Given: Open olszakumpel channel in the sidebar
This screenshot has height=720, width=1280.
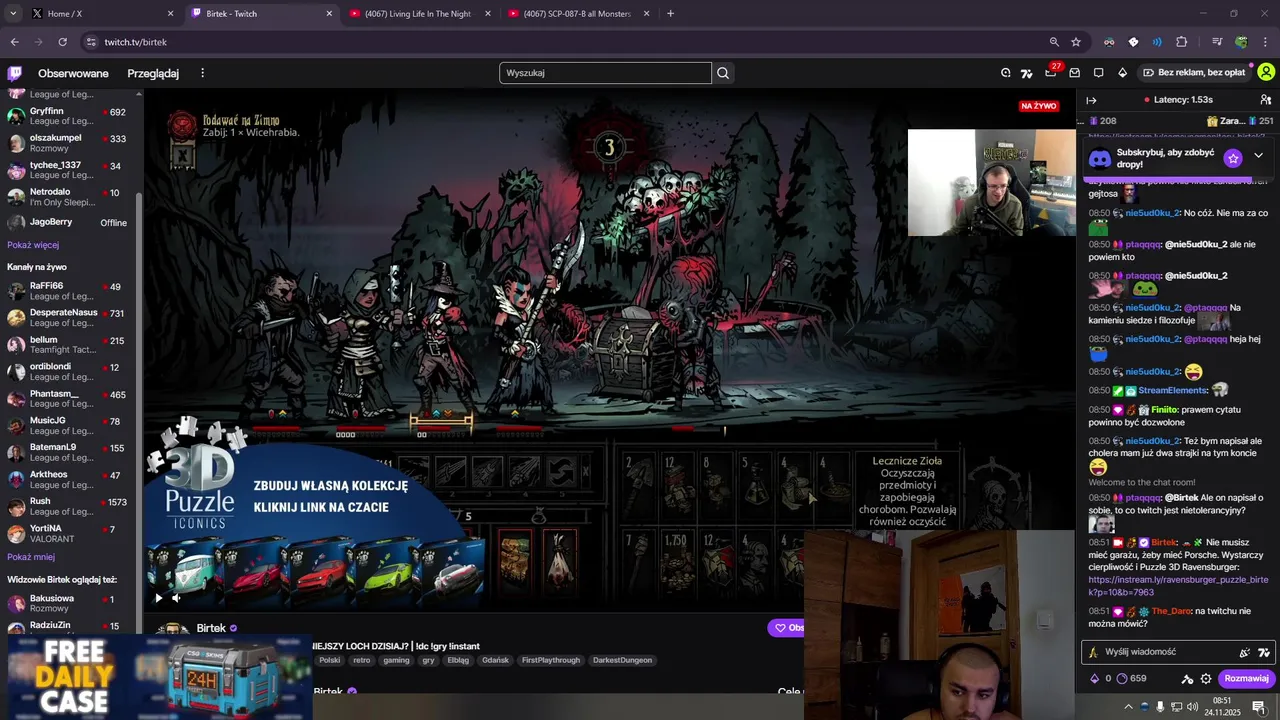Looking at the screenshot, I should pyautogui.click(x=70, y=143).
